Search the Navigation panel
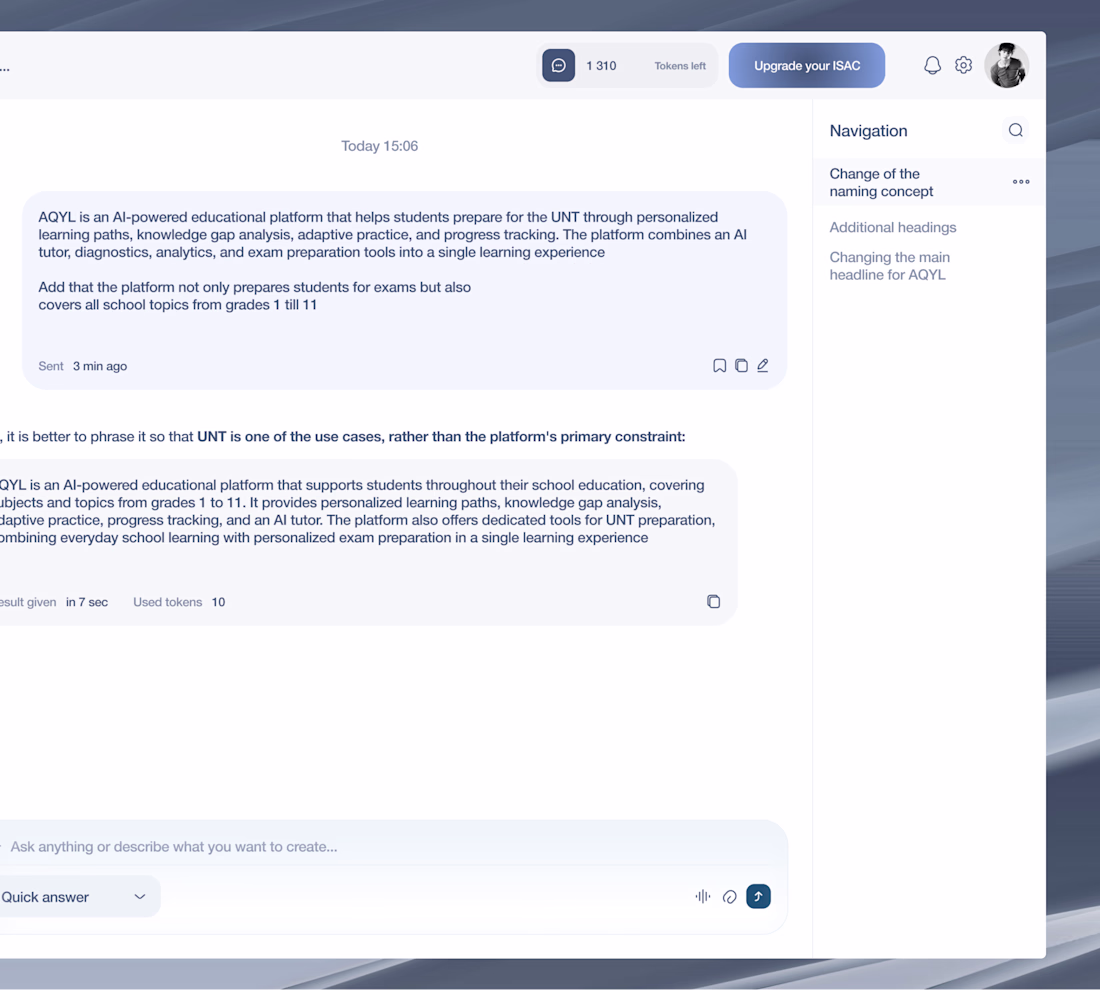This screenshot has height=990, width=1100. [x=1015, y=131]
